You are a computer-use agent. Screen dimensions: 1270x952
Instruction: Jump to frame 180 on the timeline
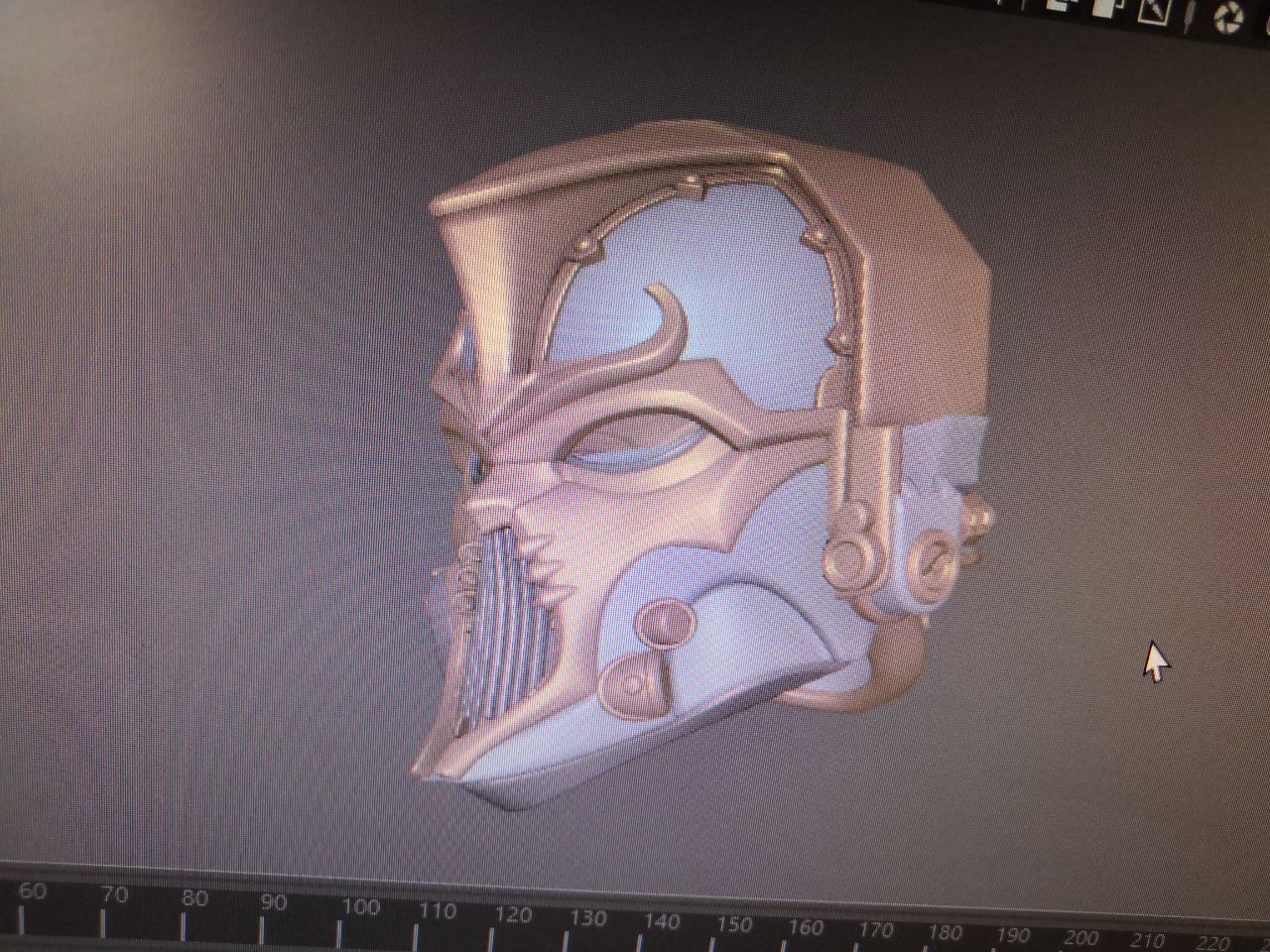[x=944, y=933]
